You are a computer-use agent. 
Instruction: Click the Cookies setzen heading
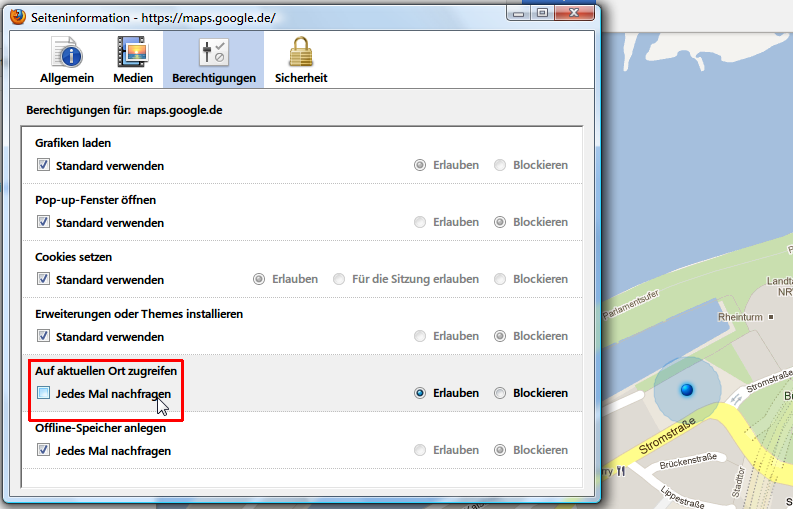click(x=73, y=257)
